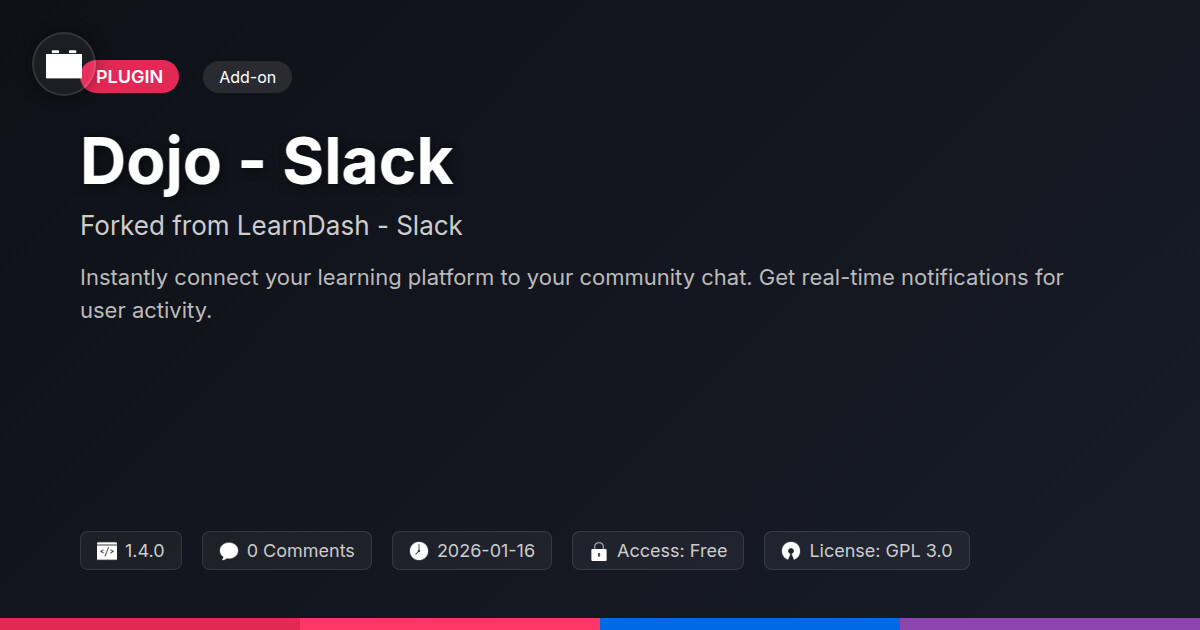Click the purple bottom bar segment
The height and width of the screenshot is (630, 1200).
1050,623
